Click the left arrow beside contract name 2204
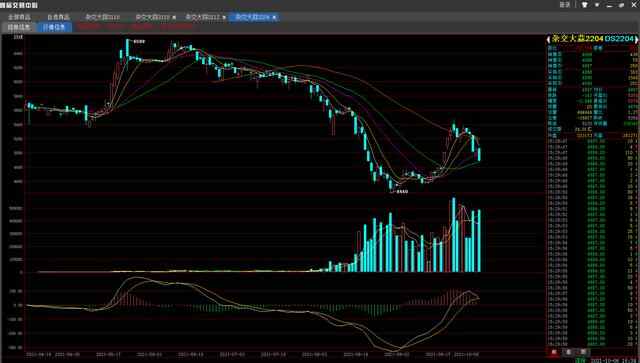Image resolution: width=640 pixels, height=363 pixels. 549,39
